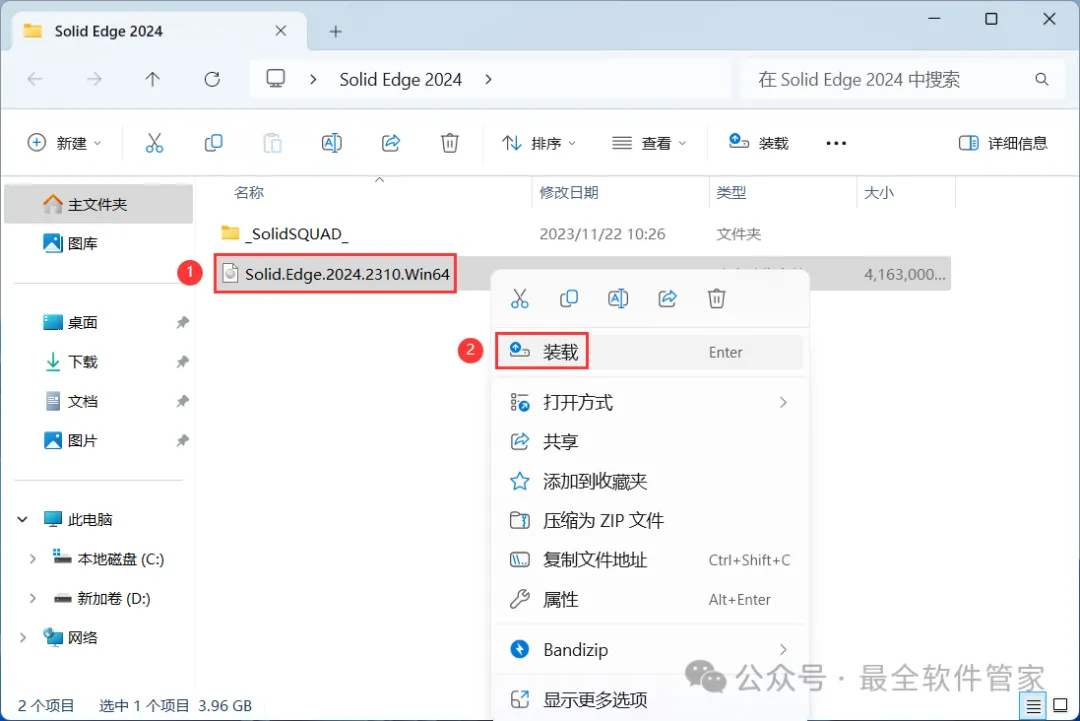Image resolution: width=1080 pixels, height=721 pixels.
Task: Click the Cut icon in the context menu
Action: coord(519,299)
